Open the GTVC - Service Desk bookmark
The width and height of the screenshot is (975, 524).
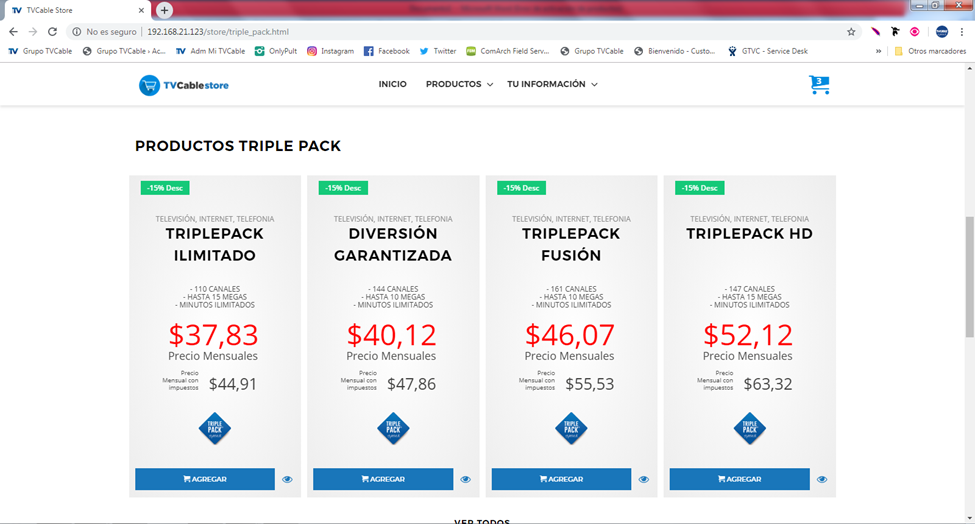[x=767, y=51]
